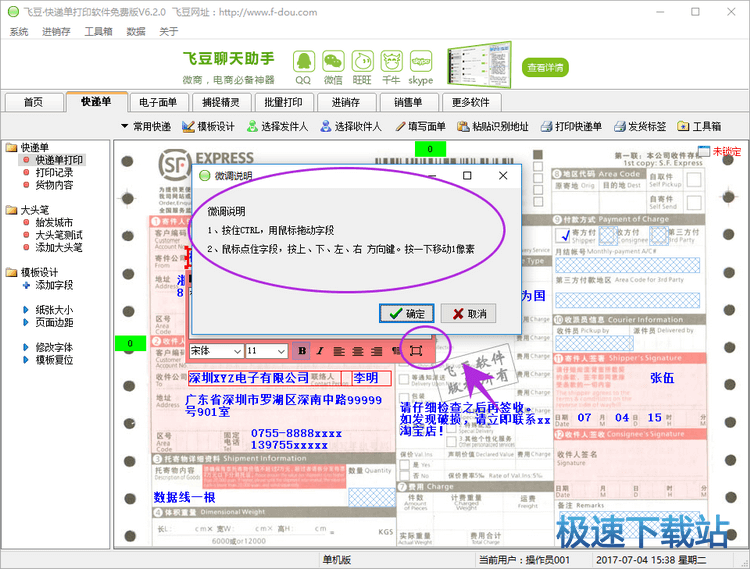Select 货物内容 in sidebar tree

[54, 185]
